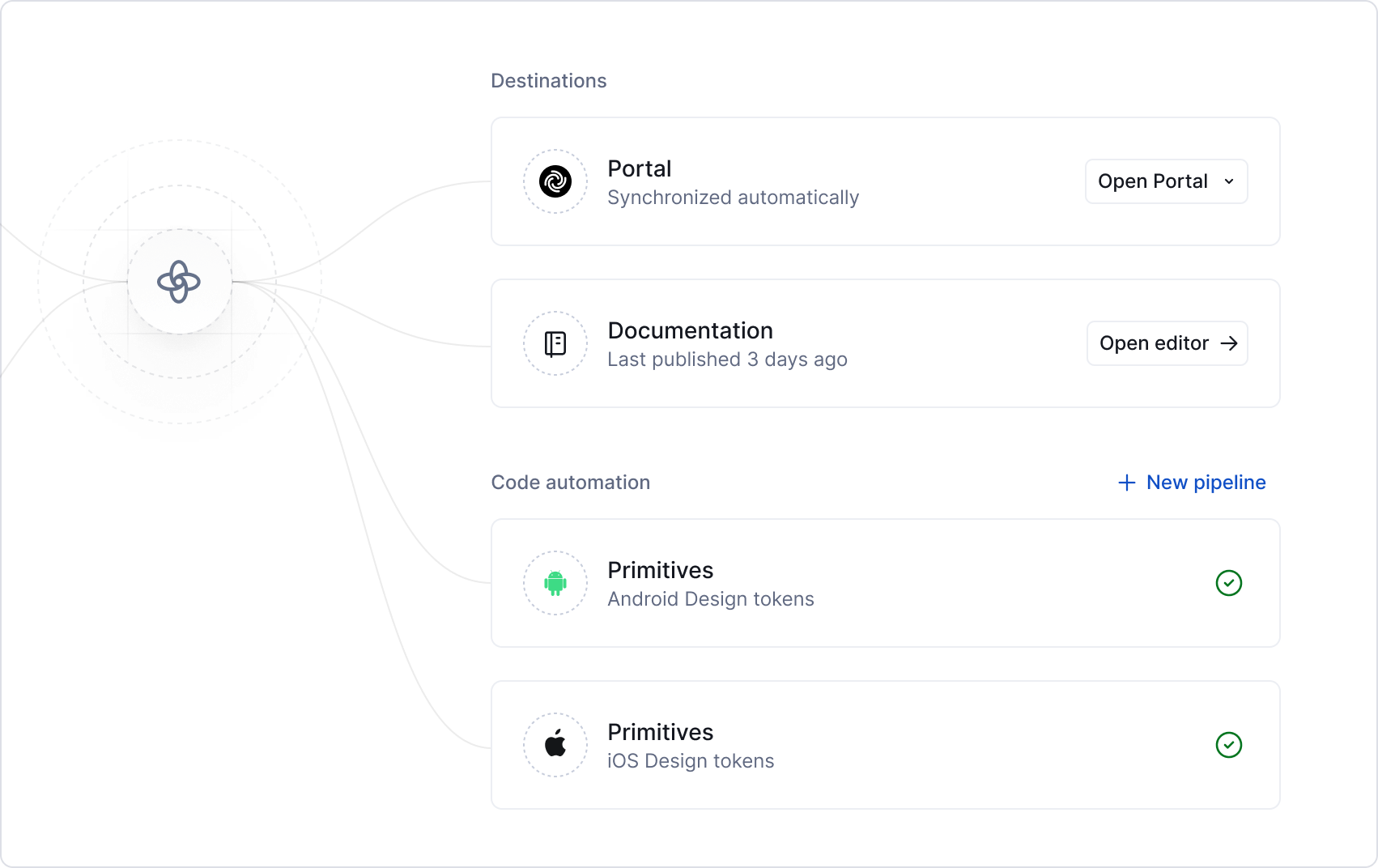The width and height of the screenshot is (1378, 868).
Task: Open the Documentation card
Action: tap(810, 343)
